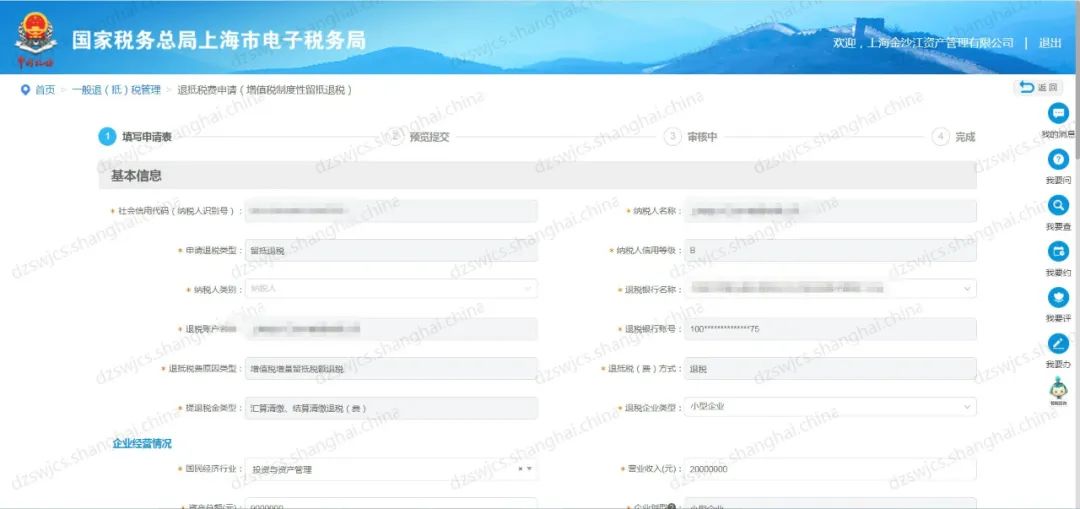Viewport: 1080px width, 509px height.
Task: Click the 企业经营情况 section heading
Action: (x=142, y=444)
